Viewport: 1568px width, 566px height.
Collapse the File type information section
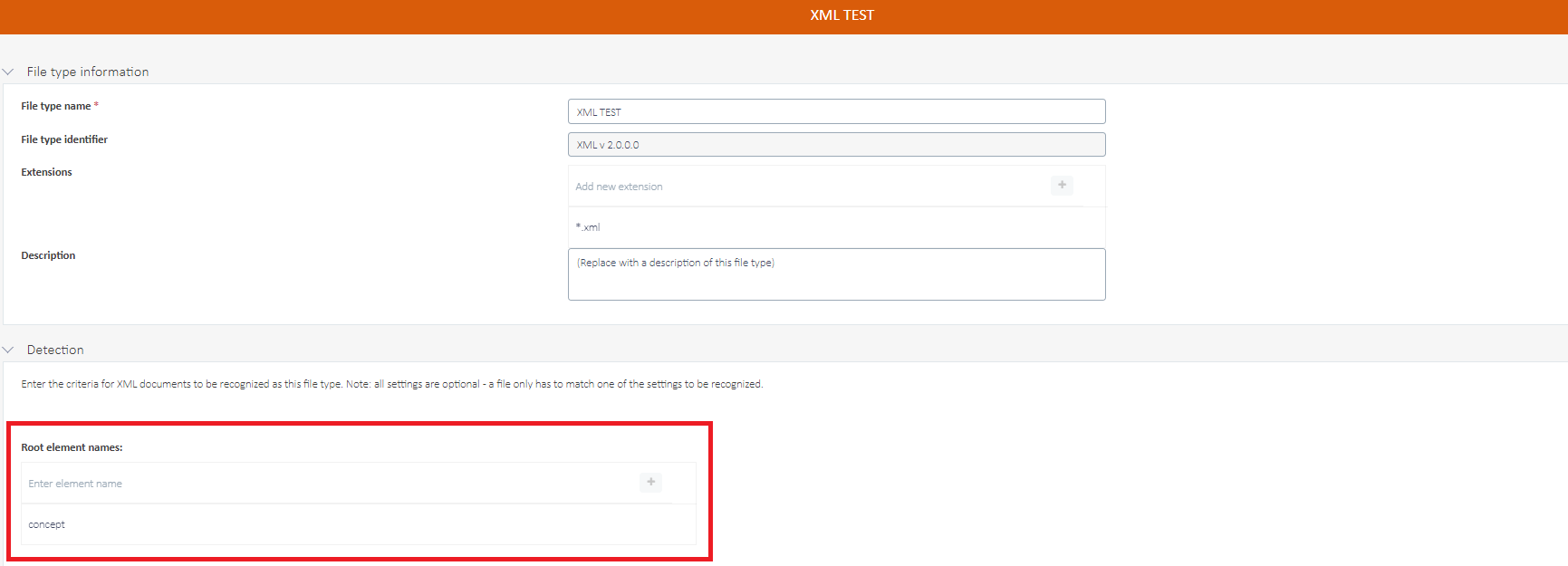pos(8,72)
